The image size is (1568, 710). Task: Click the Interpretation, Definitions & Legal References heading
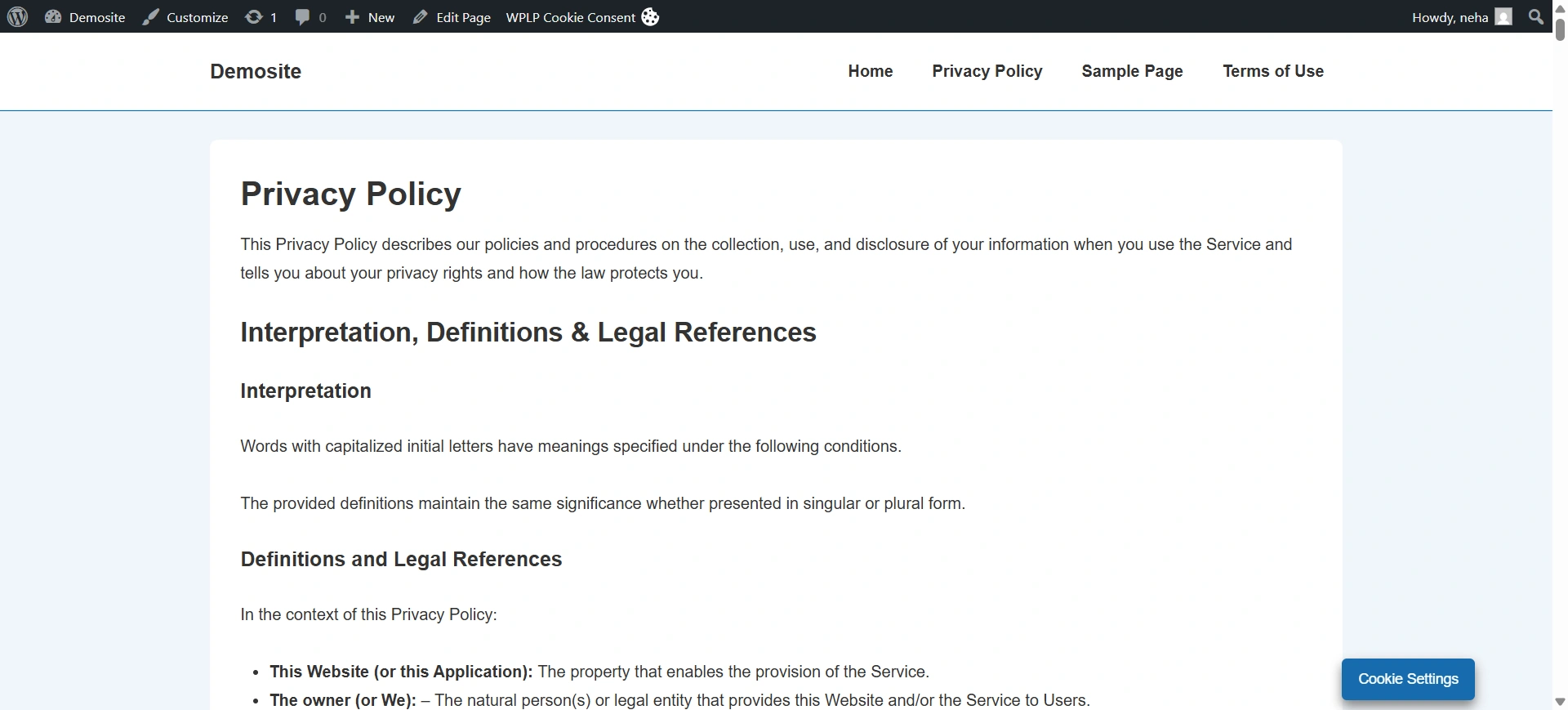pos(528,333)
